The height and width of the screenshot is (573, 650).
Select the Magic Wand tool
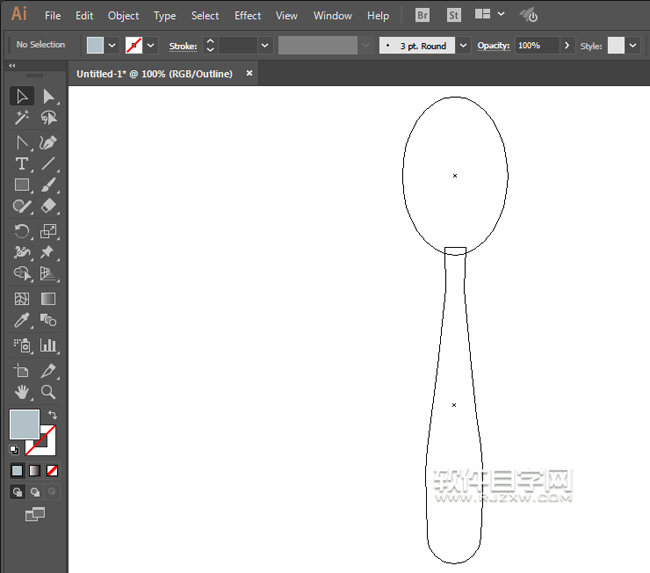(x=22, y=118)
